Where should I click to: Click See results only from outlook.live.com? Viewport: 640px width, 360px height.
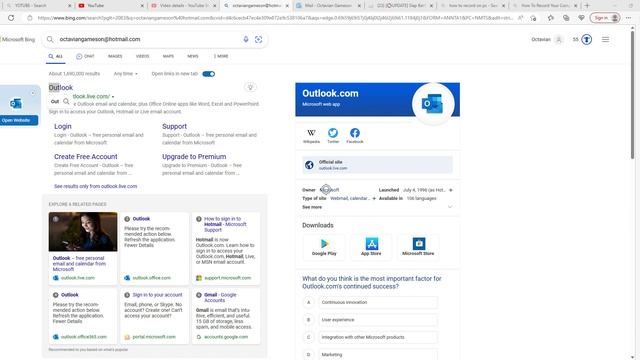(x=96, y=186)
